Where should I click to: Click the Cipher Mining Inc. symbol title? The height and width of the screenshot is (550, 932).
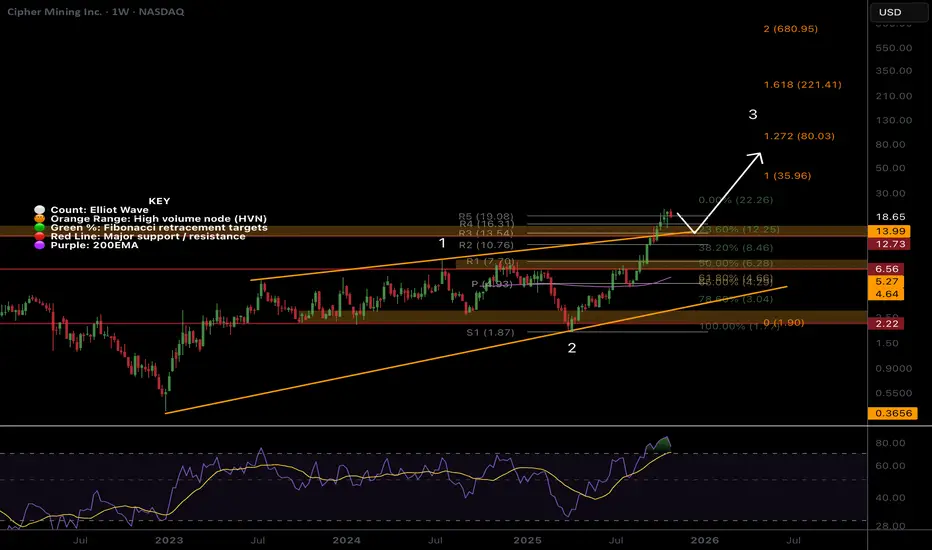55,11
